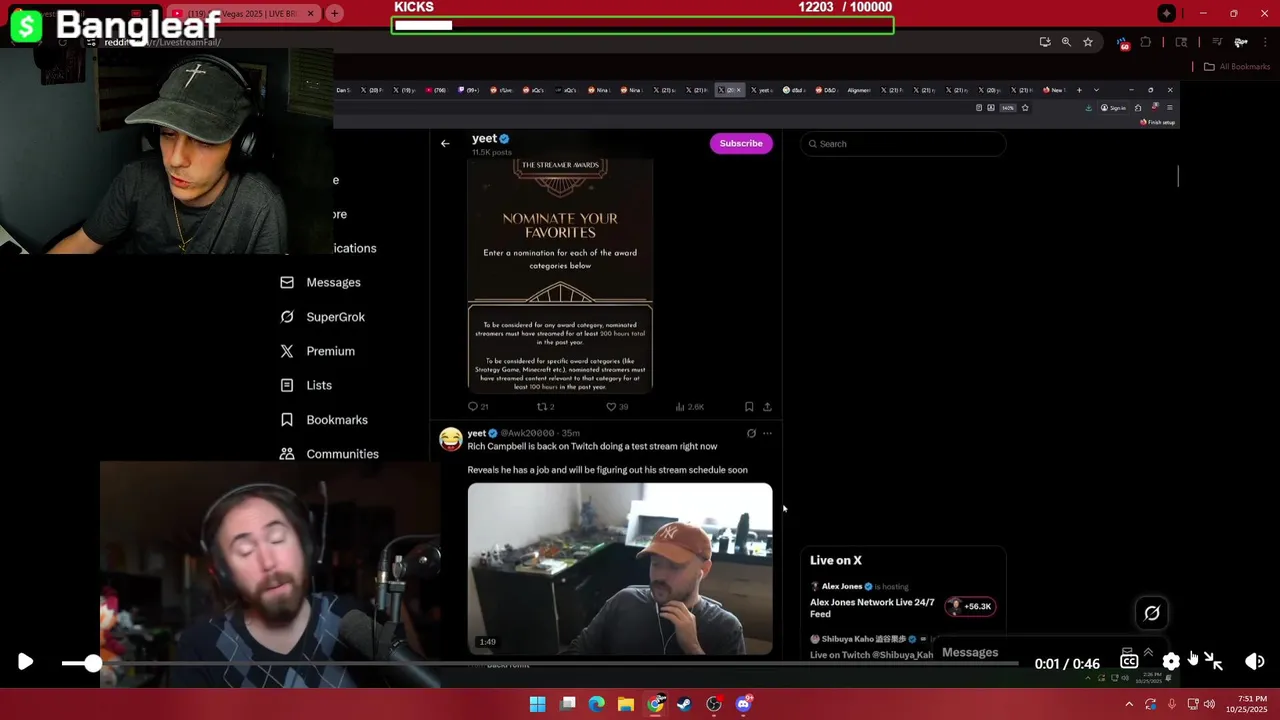
Task: Open Microsoft Edge from the taskbar
Action: click(596, 704)
